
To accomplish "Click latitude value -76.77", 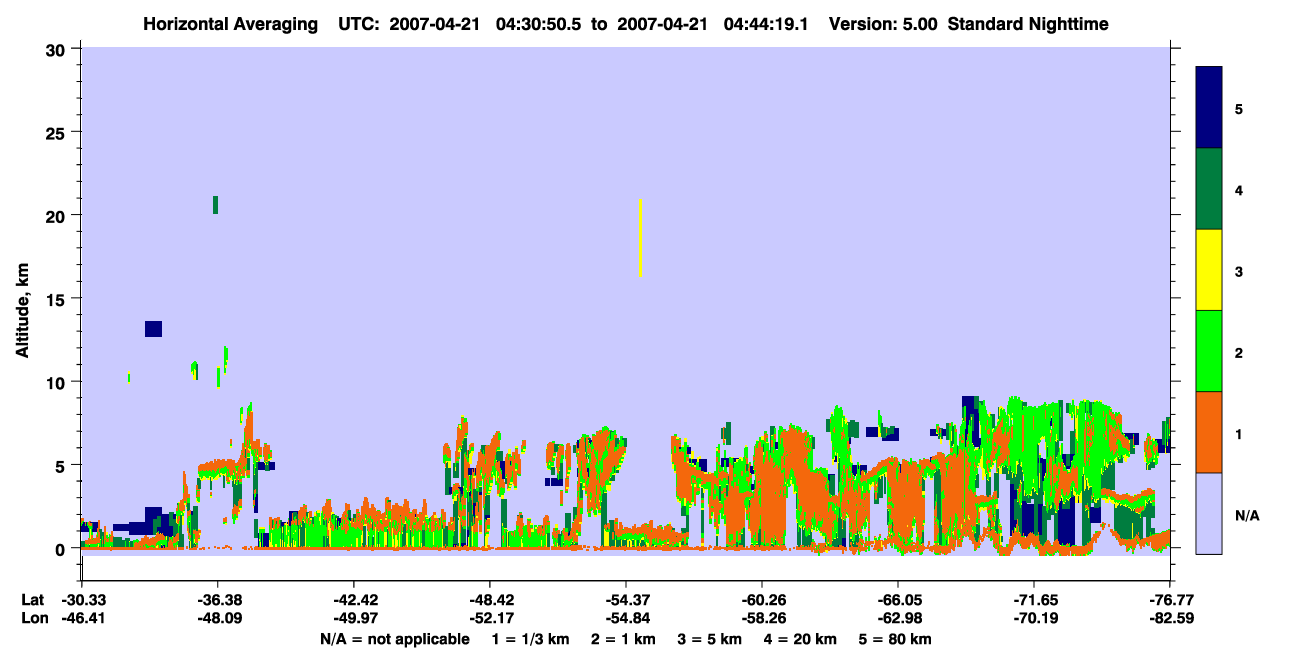I will point(1170,600).
